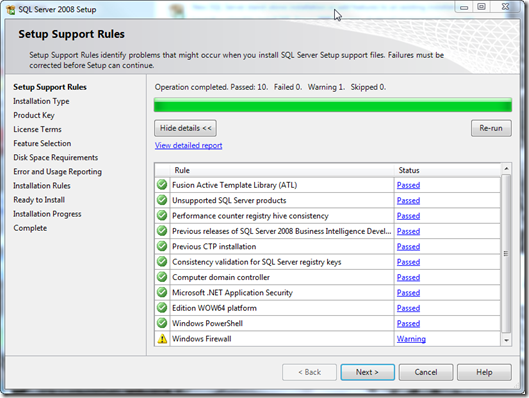Maximize the SQL Server 2008 Setup window
The image size is (529, 398).
pos(481,7)
